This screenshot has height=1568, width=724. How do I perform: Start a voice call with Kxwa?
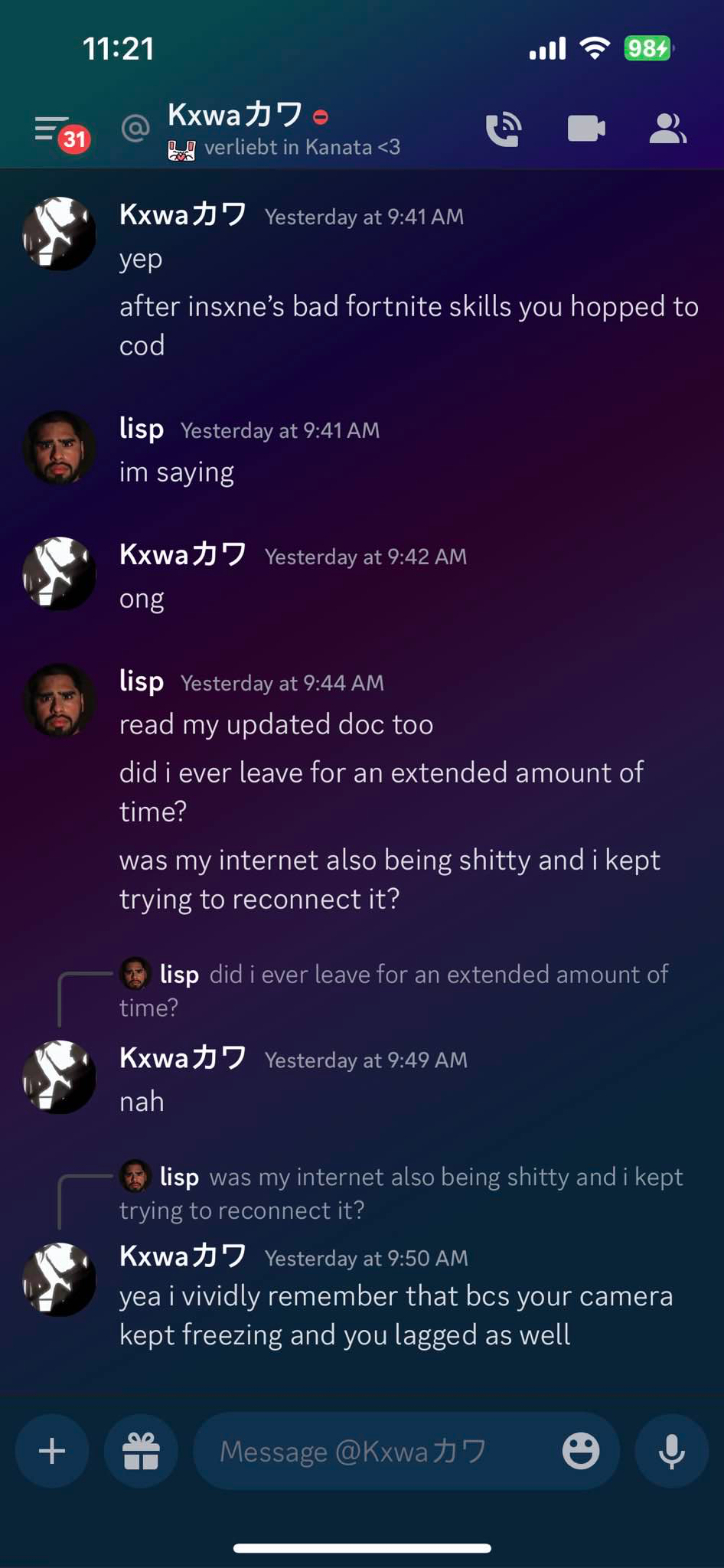coord(504,129)
